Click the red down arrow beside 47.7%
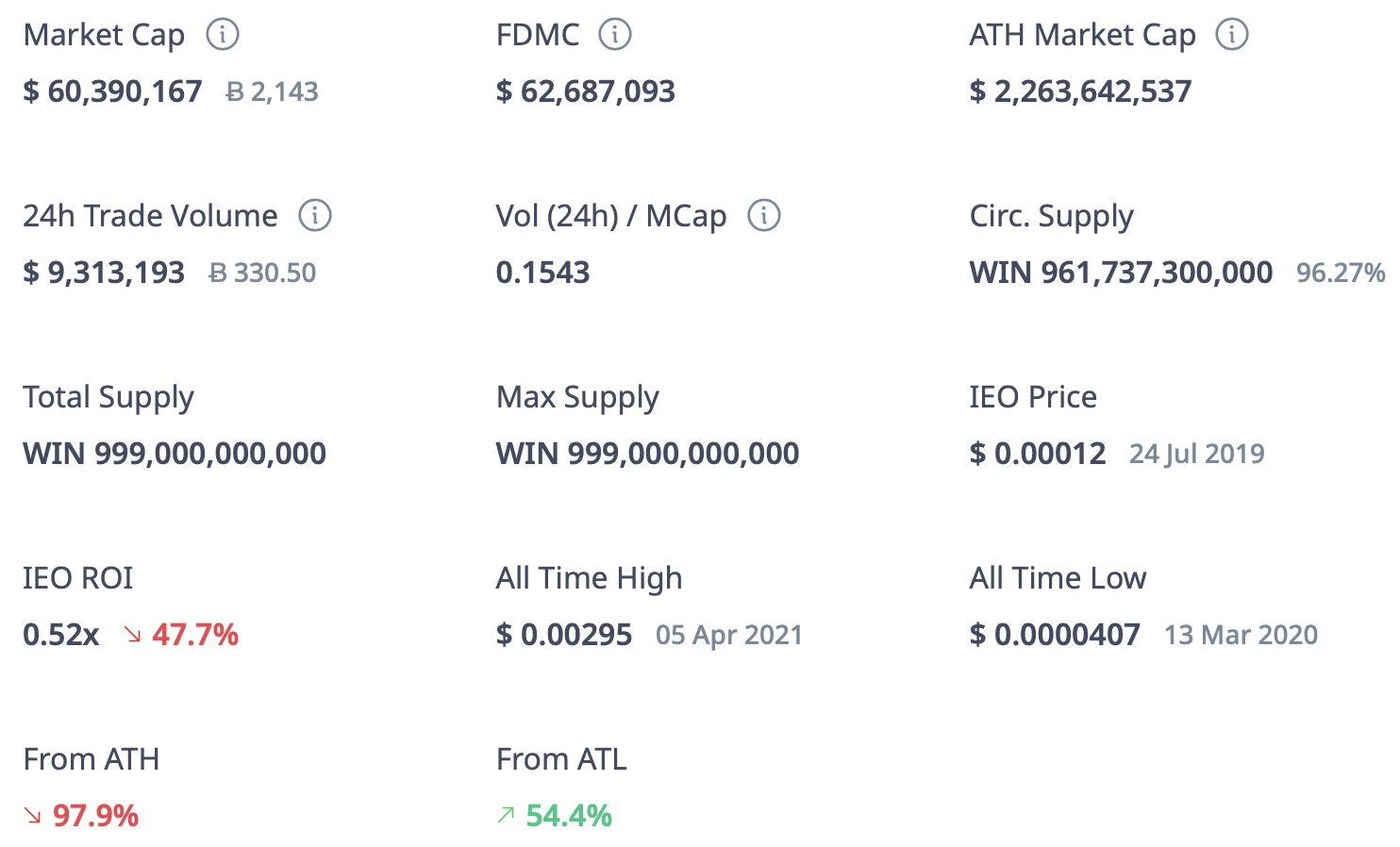This screenshot has height=847, width=1400. 132,635
